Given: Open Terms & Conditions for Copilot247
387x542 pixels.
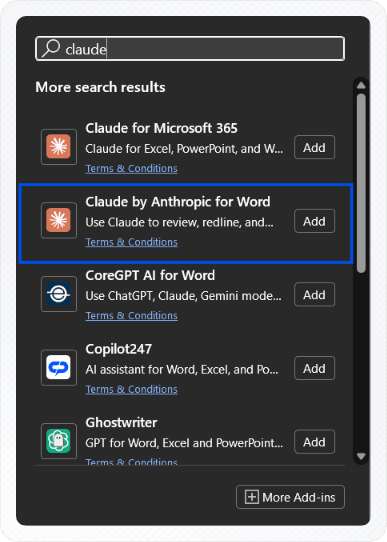Looking at the screenshot, I should (x=132, y=389).
